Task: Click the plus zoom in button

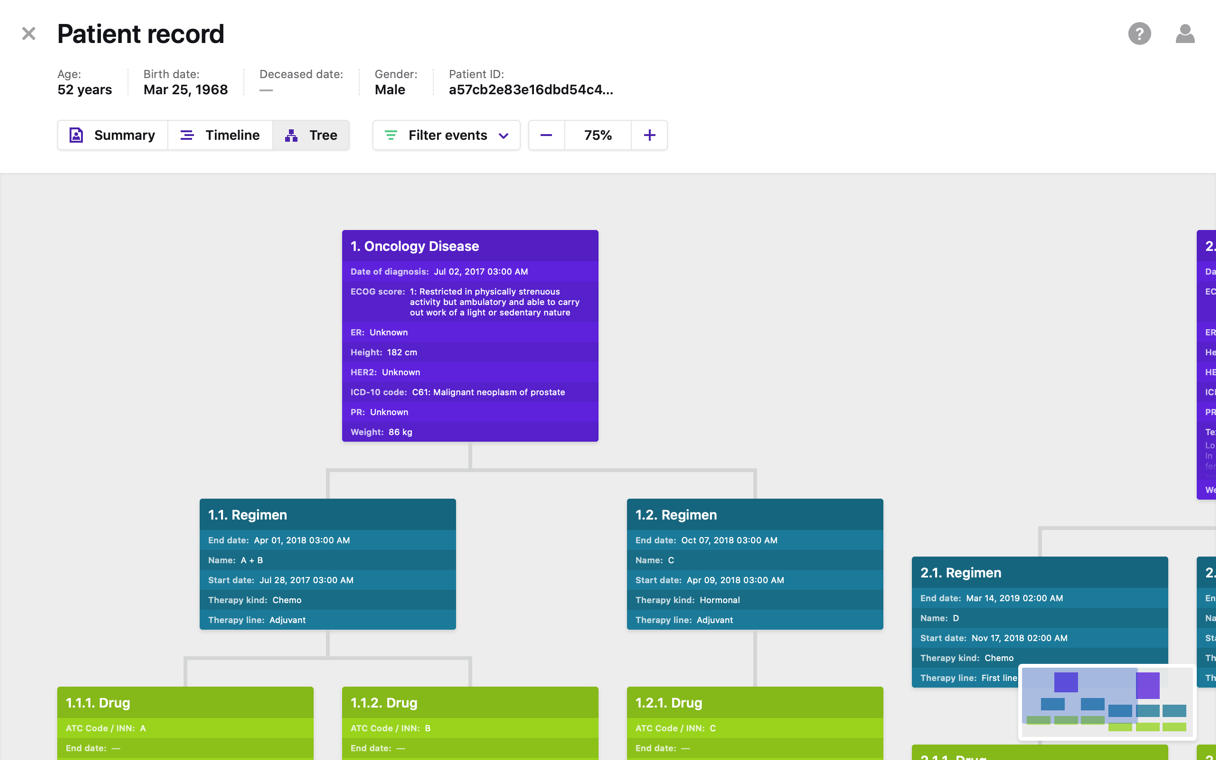Action: (649, 135)
